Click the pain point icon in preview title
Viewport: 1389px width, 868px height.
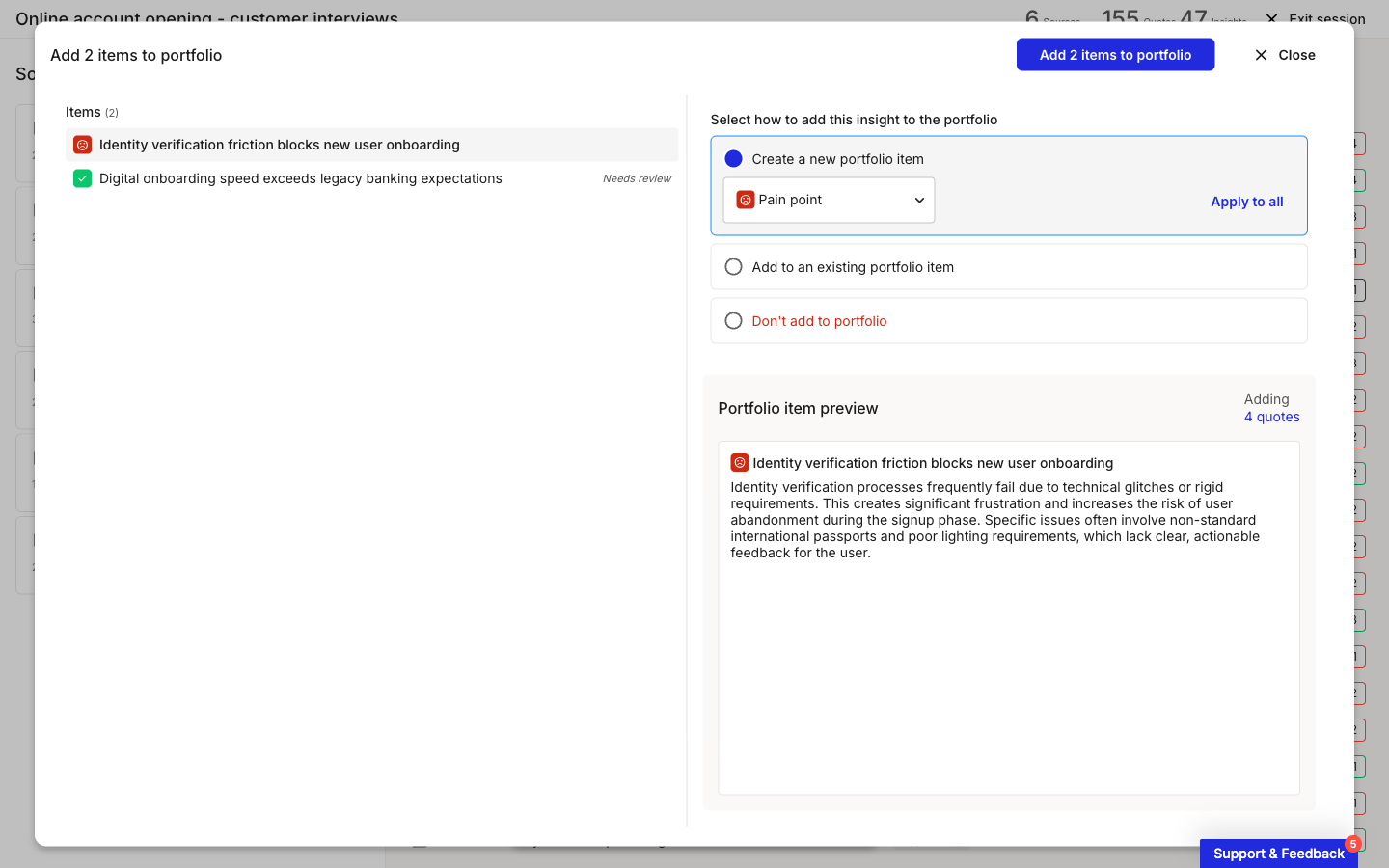tap(740, 463)
